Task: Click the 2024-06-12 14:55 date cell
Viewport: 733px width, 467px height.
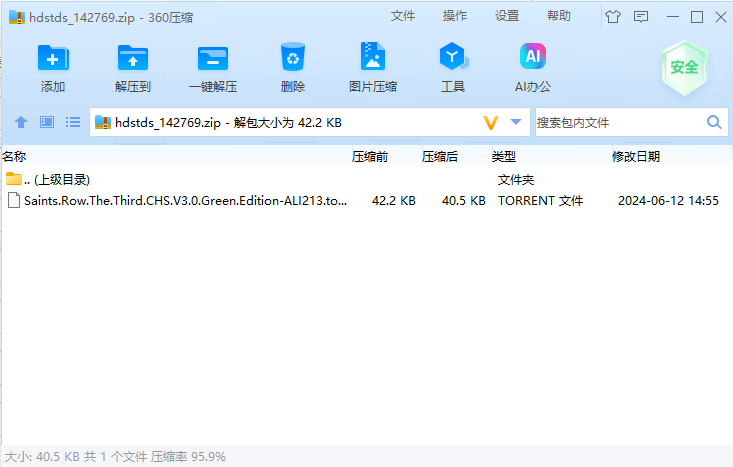Action: (668, 201)
